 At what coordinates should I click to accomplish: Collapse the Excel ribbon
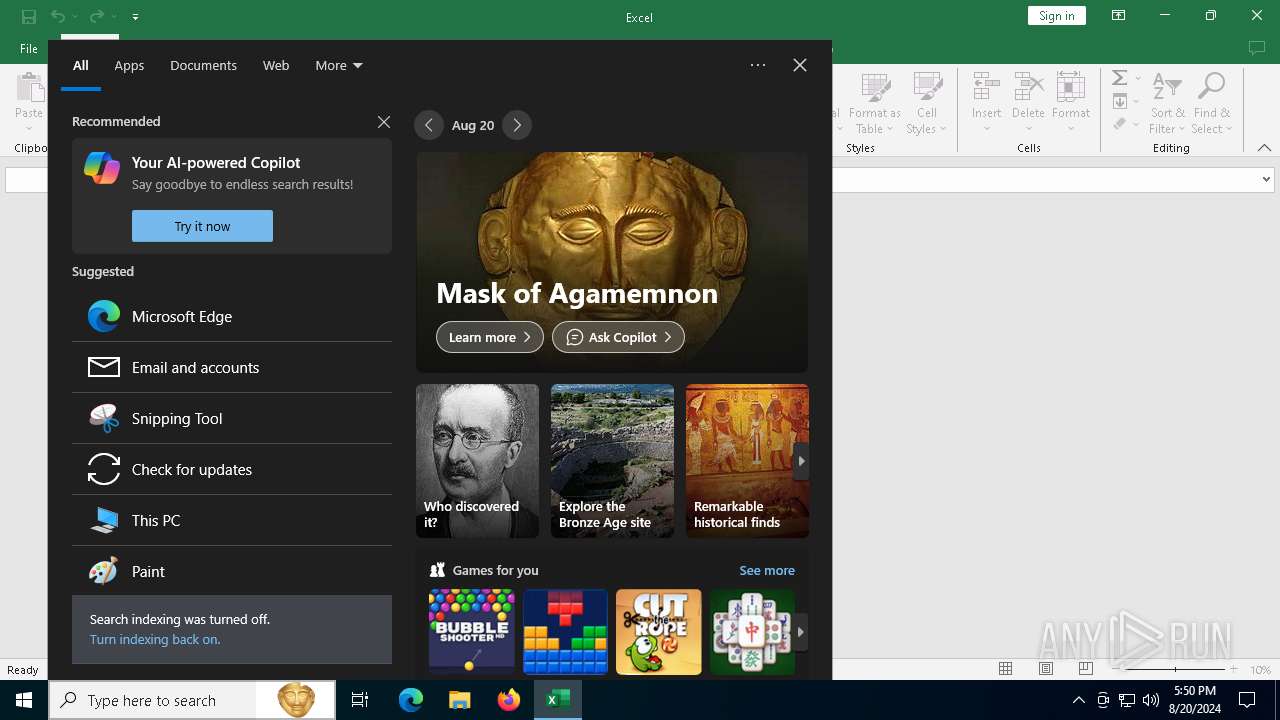tap(1264, 148)
